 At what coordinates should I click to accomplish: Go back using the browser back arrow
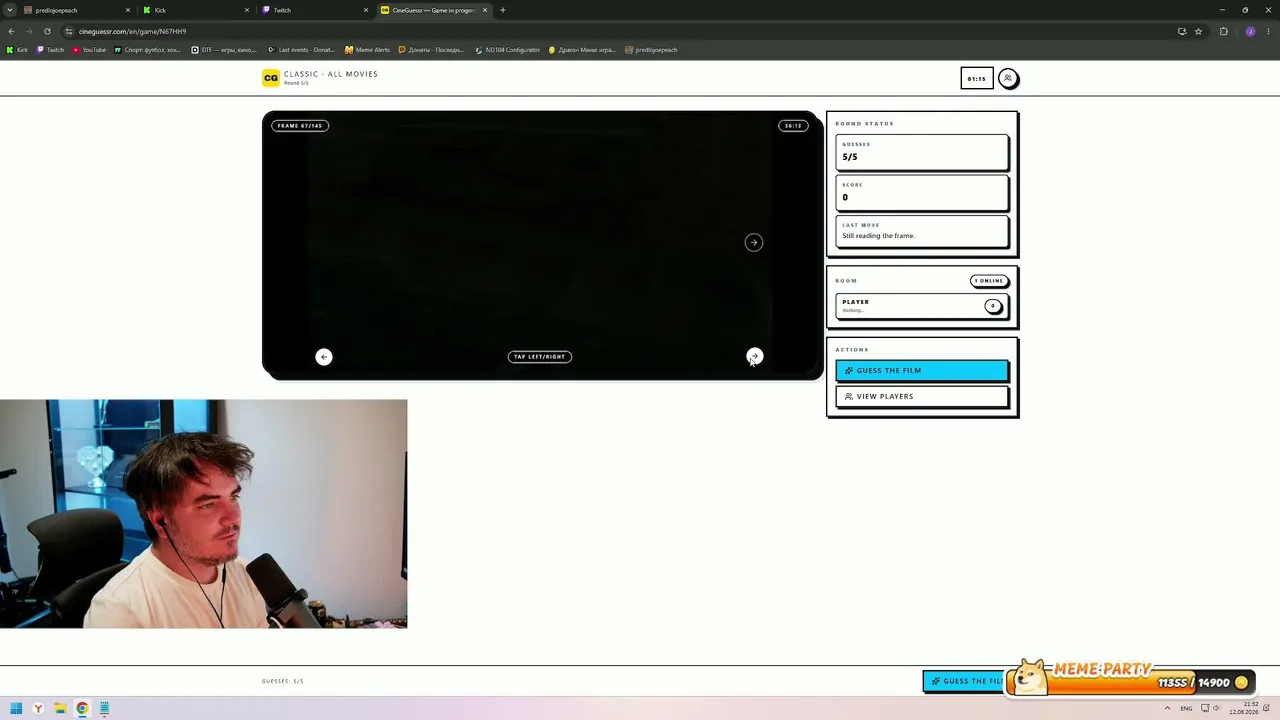pyautogui.click(x=11, y=31)
